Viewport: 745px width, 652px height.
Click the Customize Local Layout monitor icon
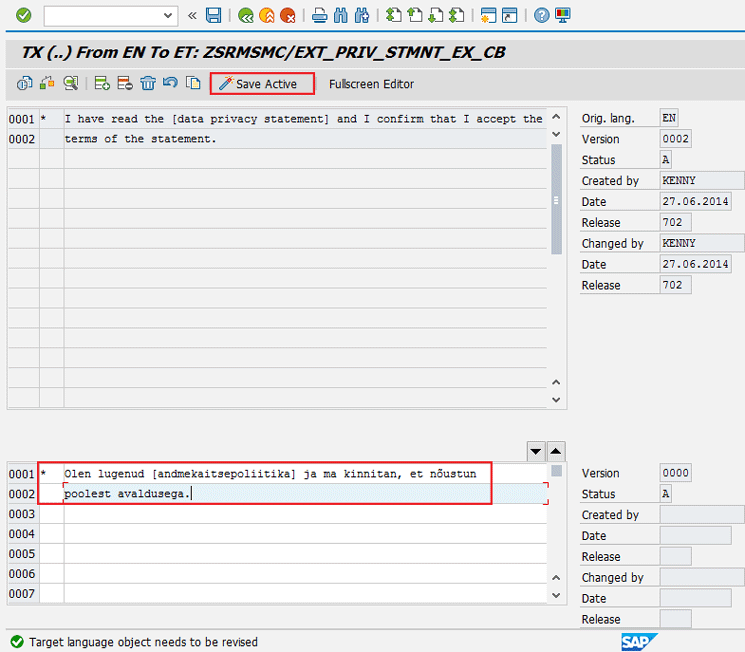563,15
